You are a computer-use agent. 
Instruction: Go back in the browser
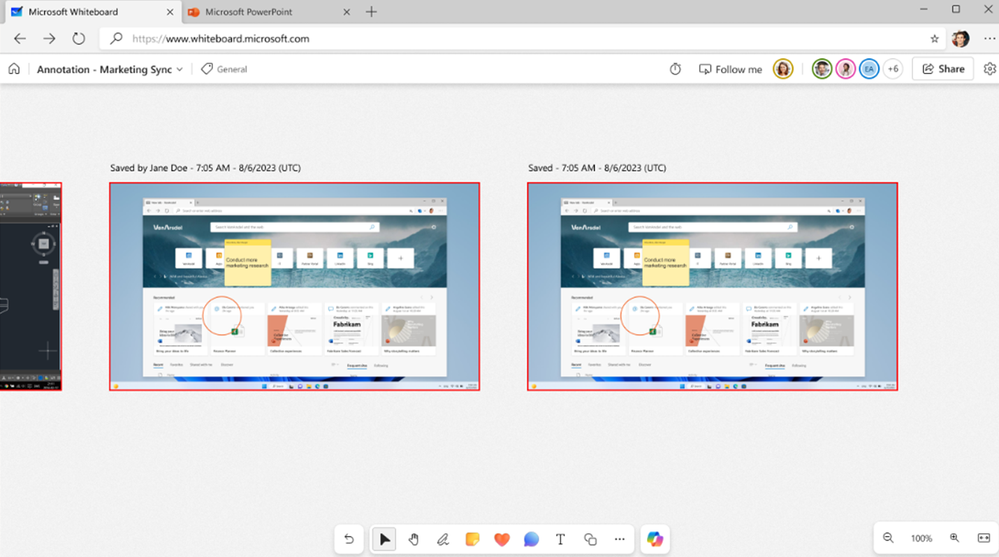(20, 39)
